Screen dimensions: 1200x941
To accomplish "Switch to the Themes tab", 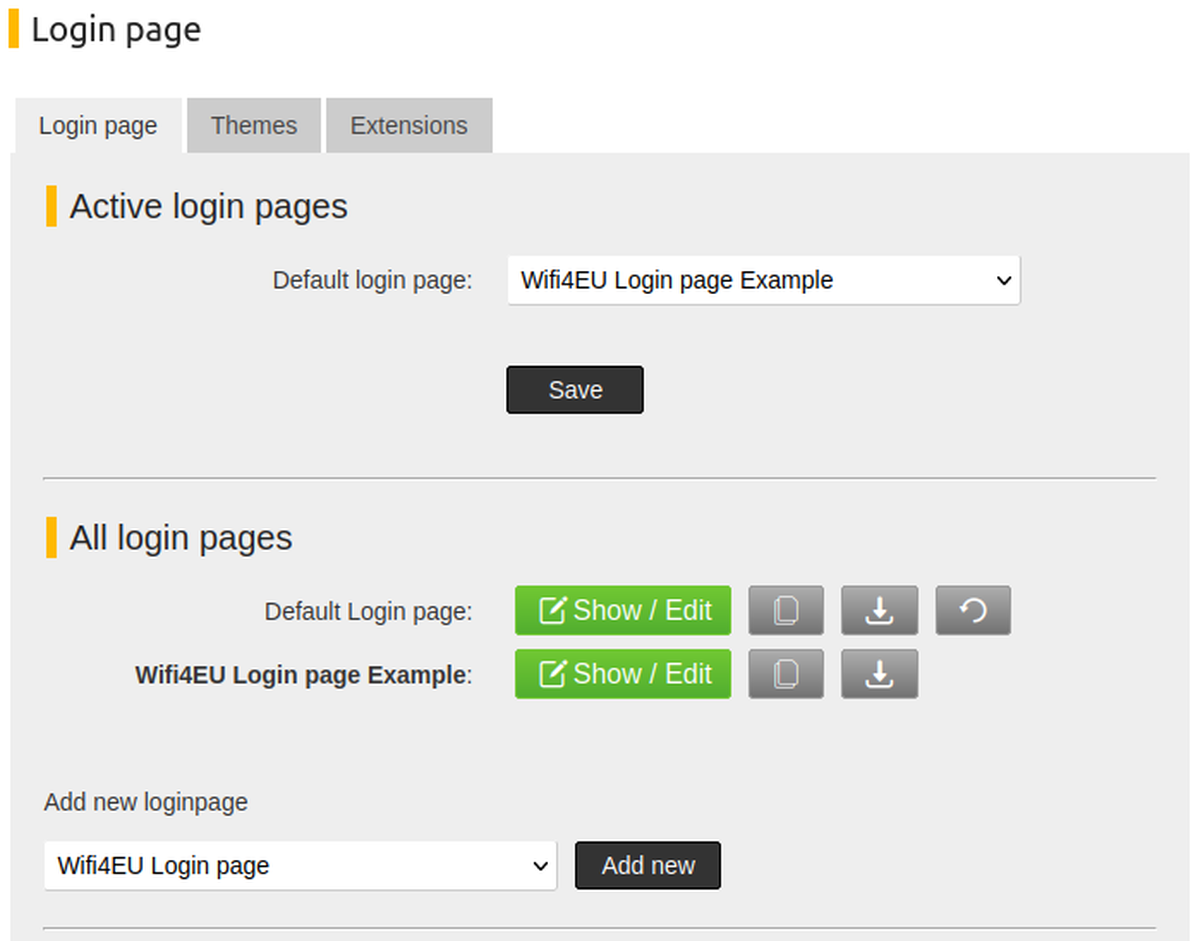I will (253, 125).
